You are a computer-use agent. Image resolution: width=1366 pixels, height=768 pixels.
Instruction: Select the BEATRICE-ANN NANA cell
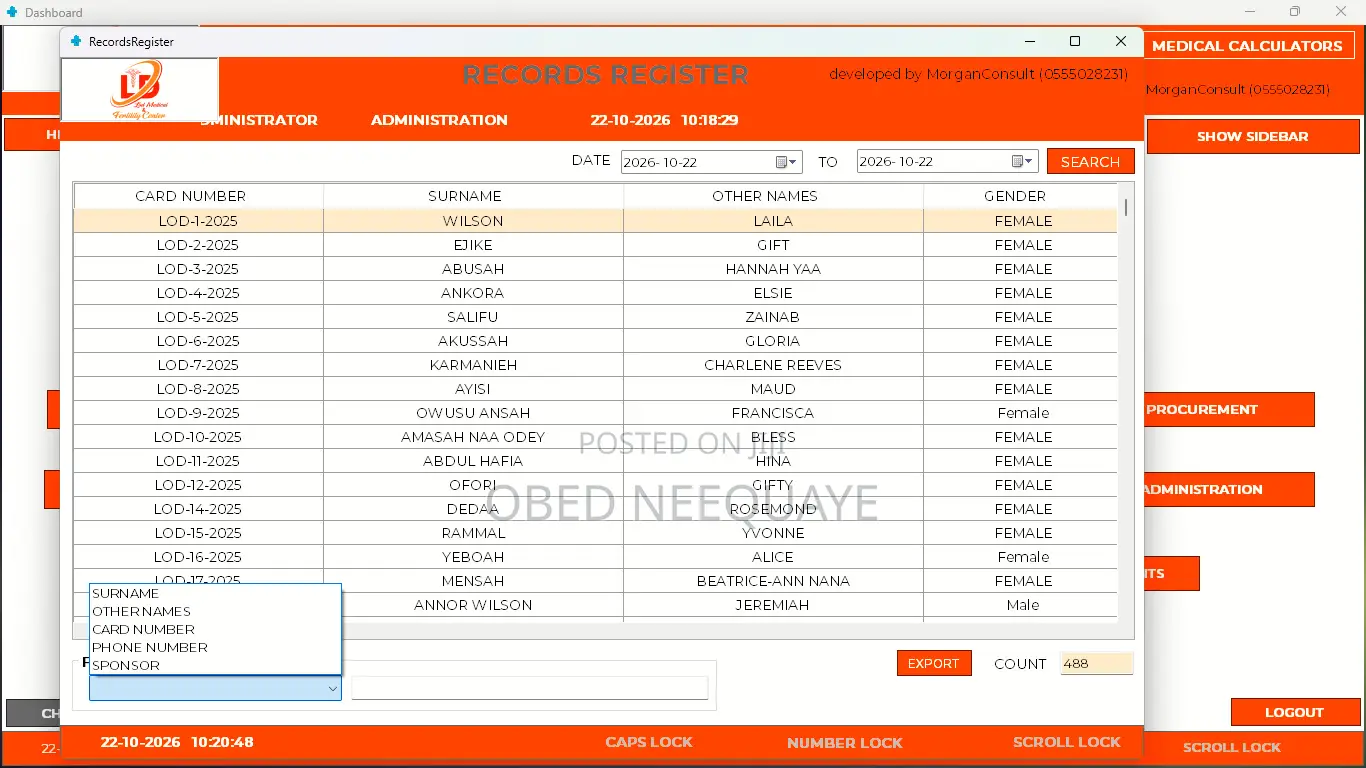point(773,581)
